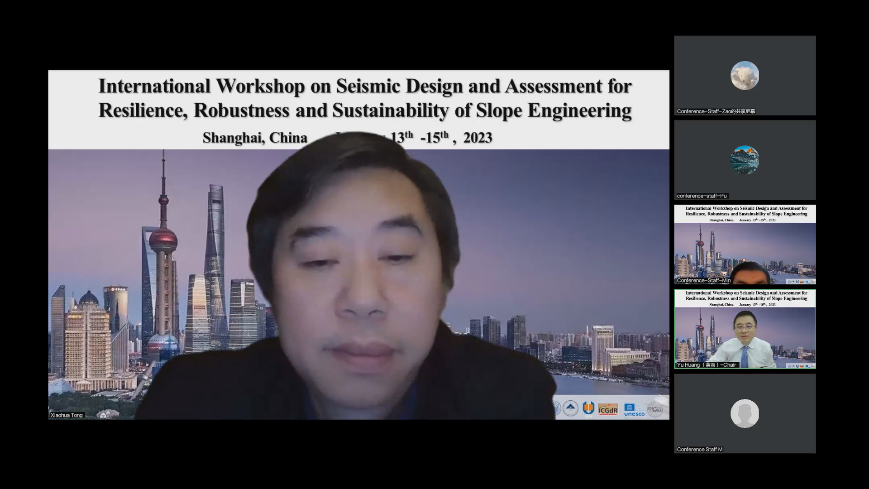869x489 pixels.
Task: Select the landscape avatar in the second participant tile
Action: 744,159
